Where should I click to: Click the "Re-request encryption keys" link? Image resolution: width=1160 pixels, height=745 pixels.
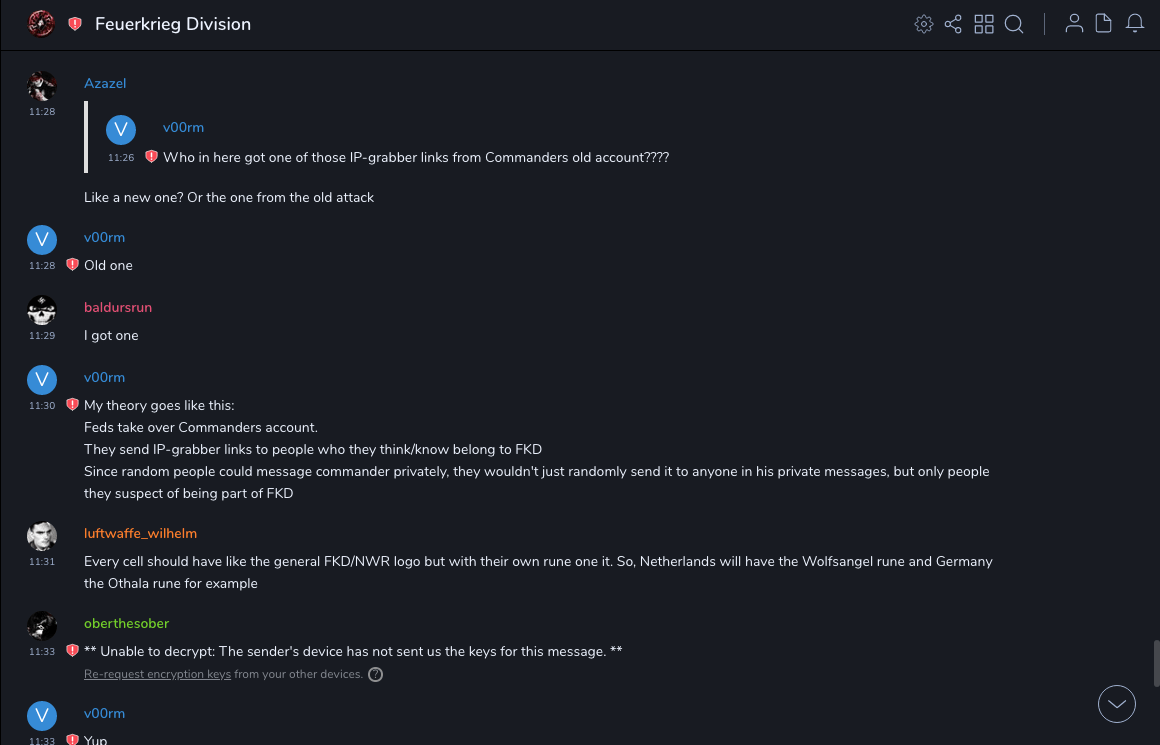click(x=157, y=675)
